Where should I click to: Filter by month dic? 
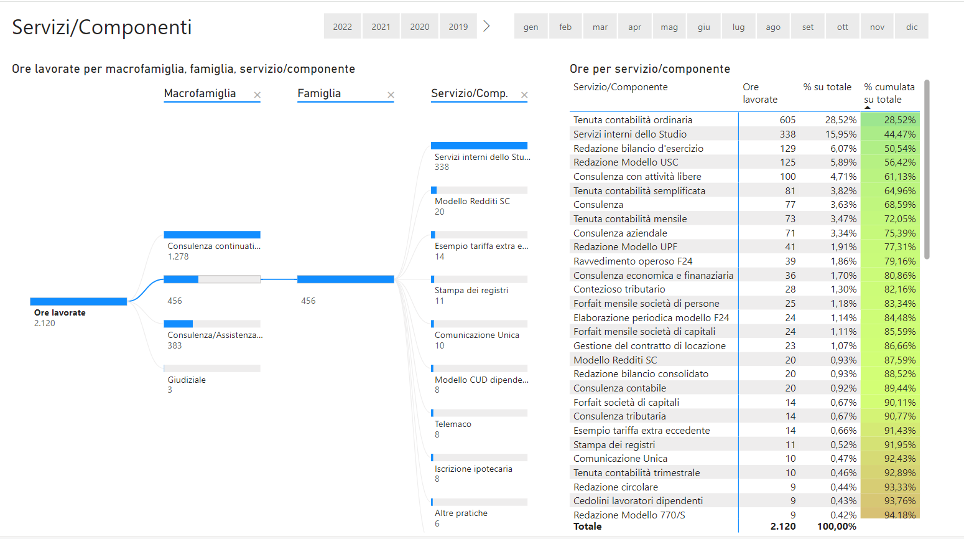pos(911,27)
